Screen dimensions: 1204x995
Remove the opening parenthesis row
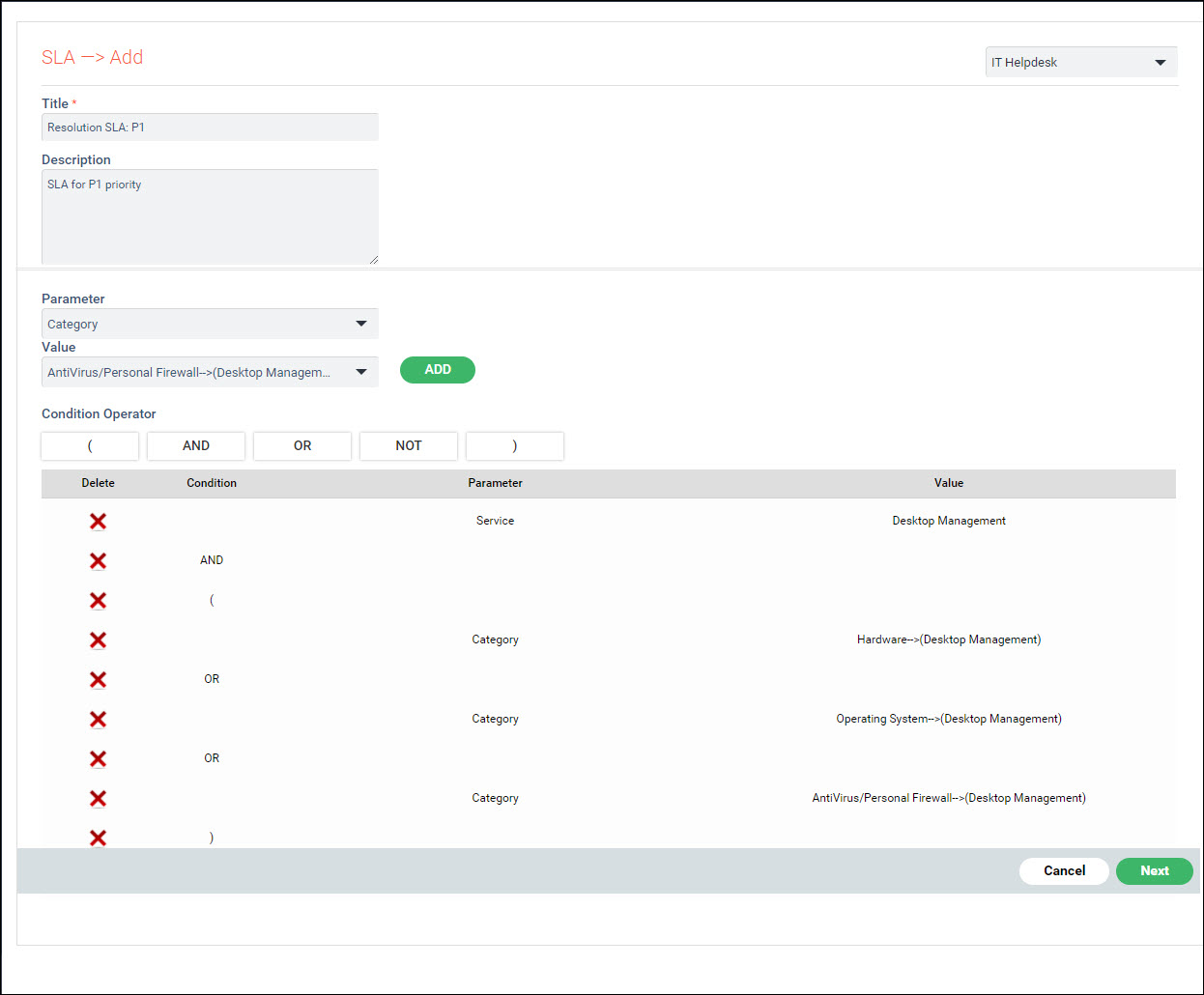coord(98,601)
